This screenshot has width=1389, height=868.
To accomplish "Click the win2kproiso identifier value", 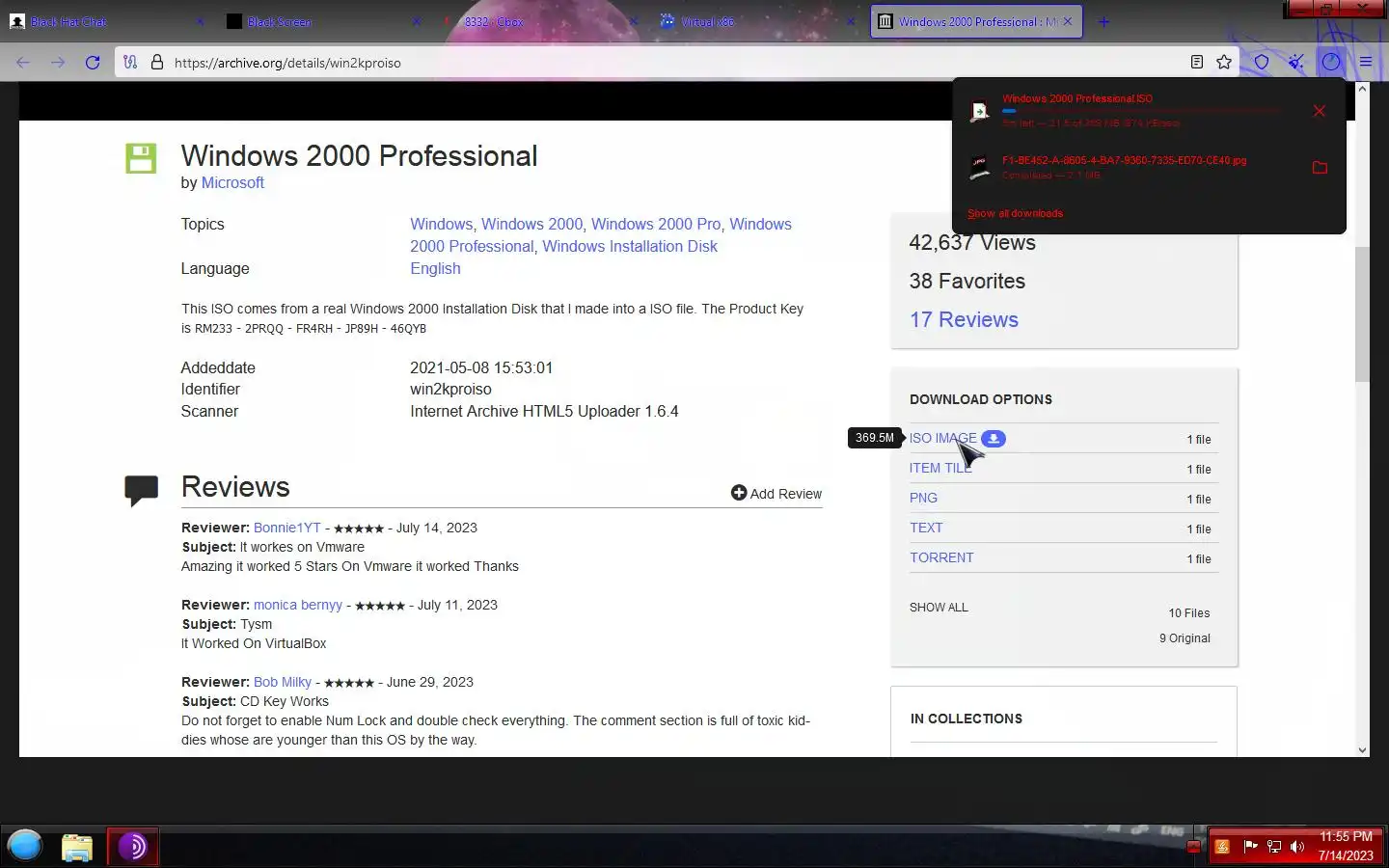I will pyautogui.click(x=450, y=389).
